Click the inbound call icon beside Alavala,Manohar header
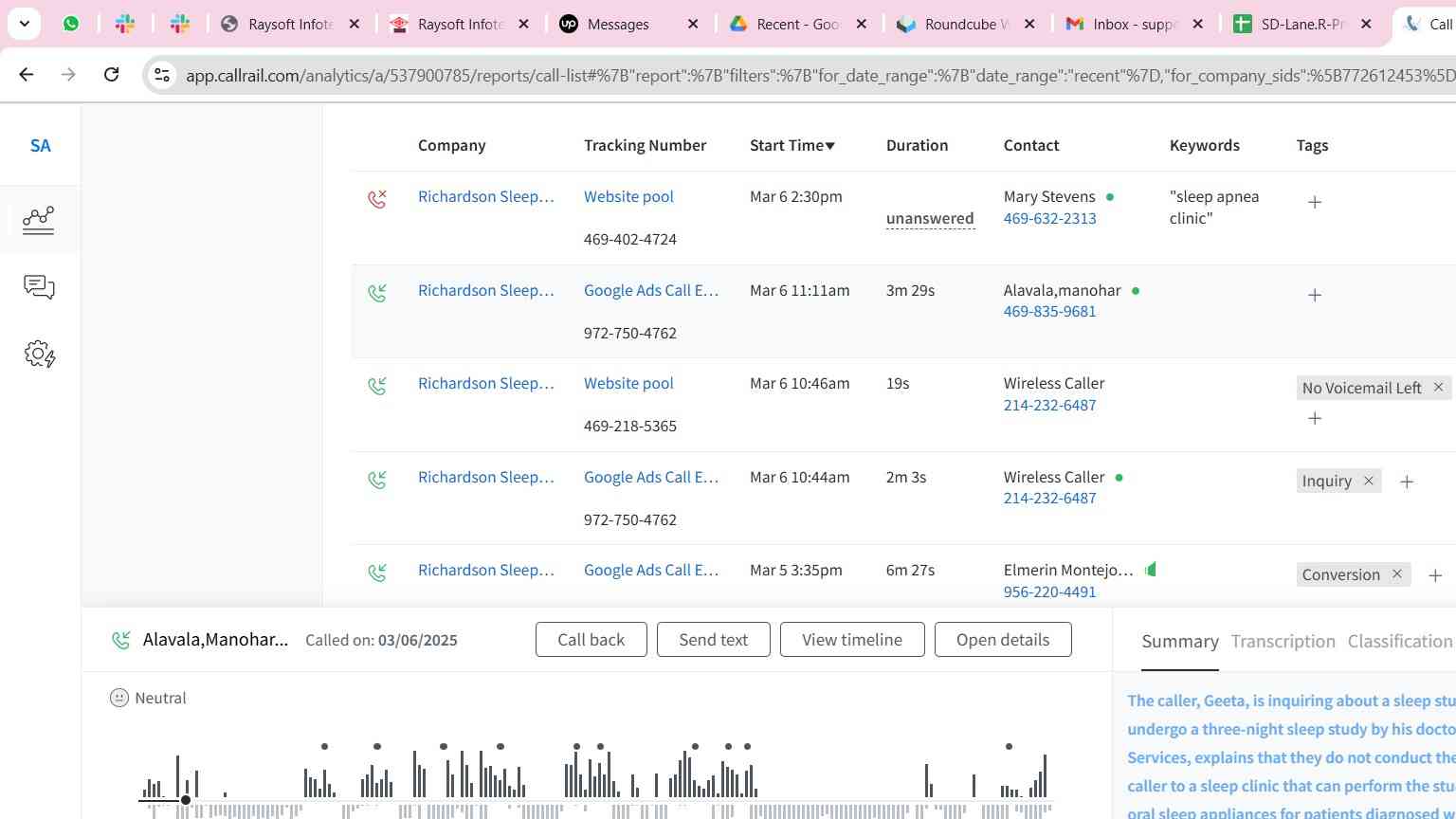This screenshot has width=1456, height=819. pyautogui.click(x=120, y=641)
